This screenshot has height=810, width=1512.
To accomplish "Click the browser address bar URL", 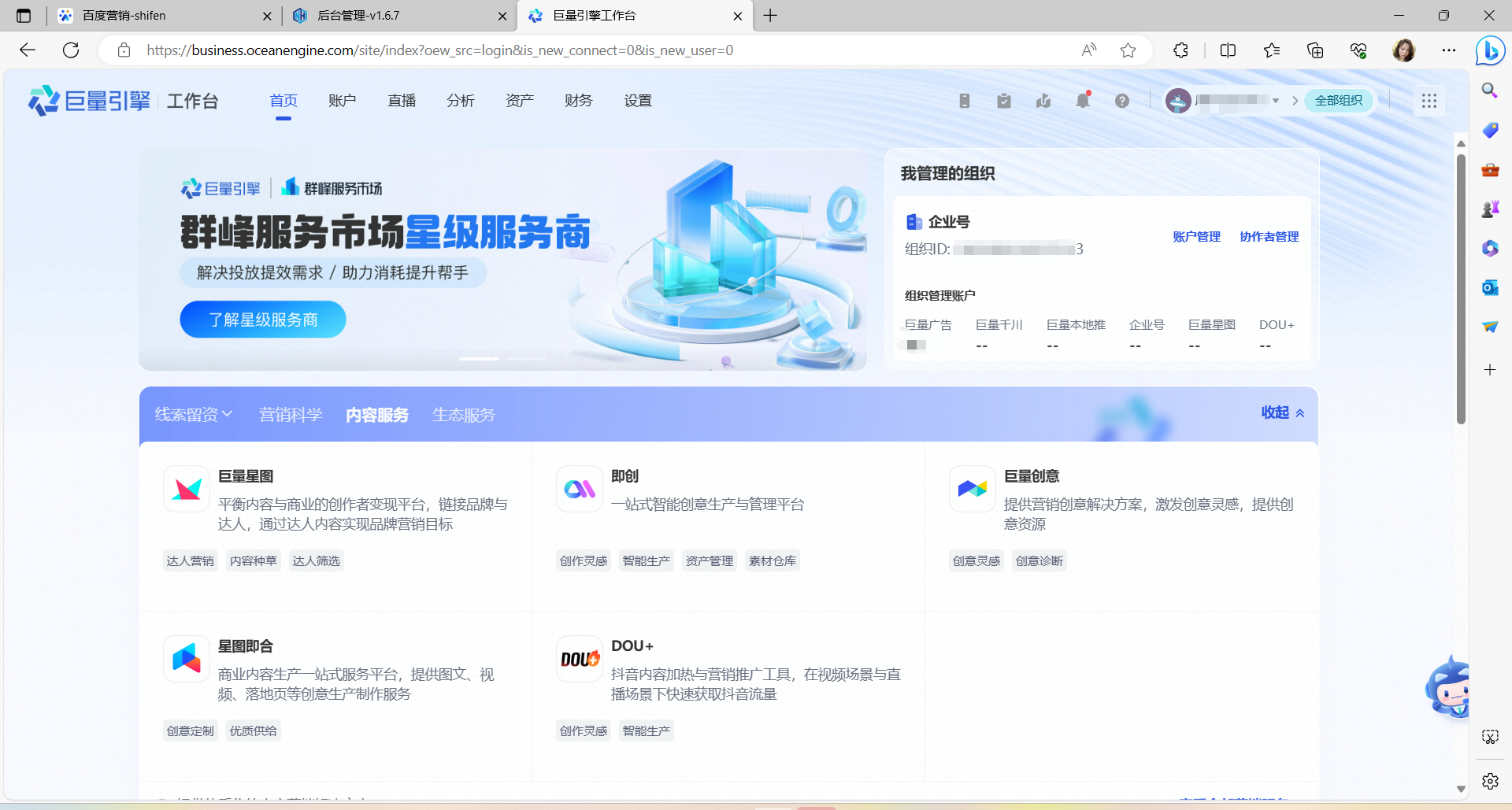I will coord(440,50).
